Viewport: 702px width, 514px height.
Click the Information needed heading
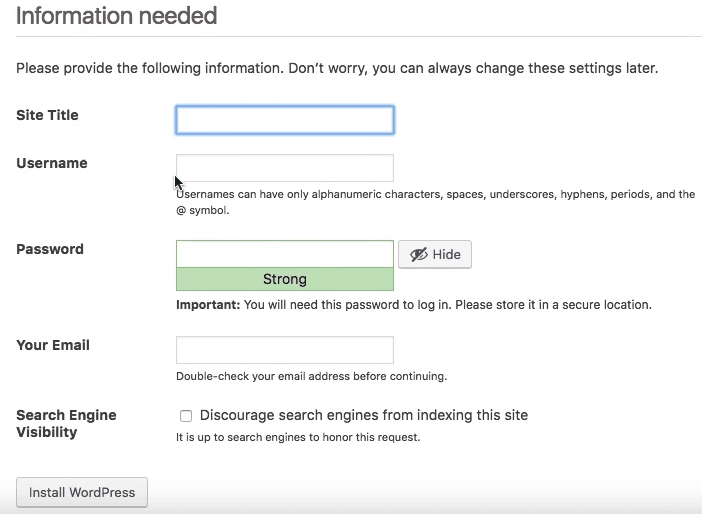point(116,16)
